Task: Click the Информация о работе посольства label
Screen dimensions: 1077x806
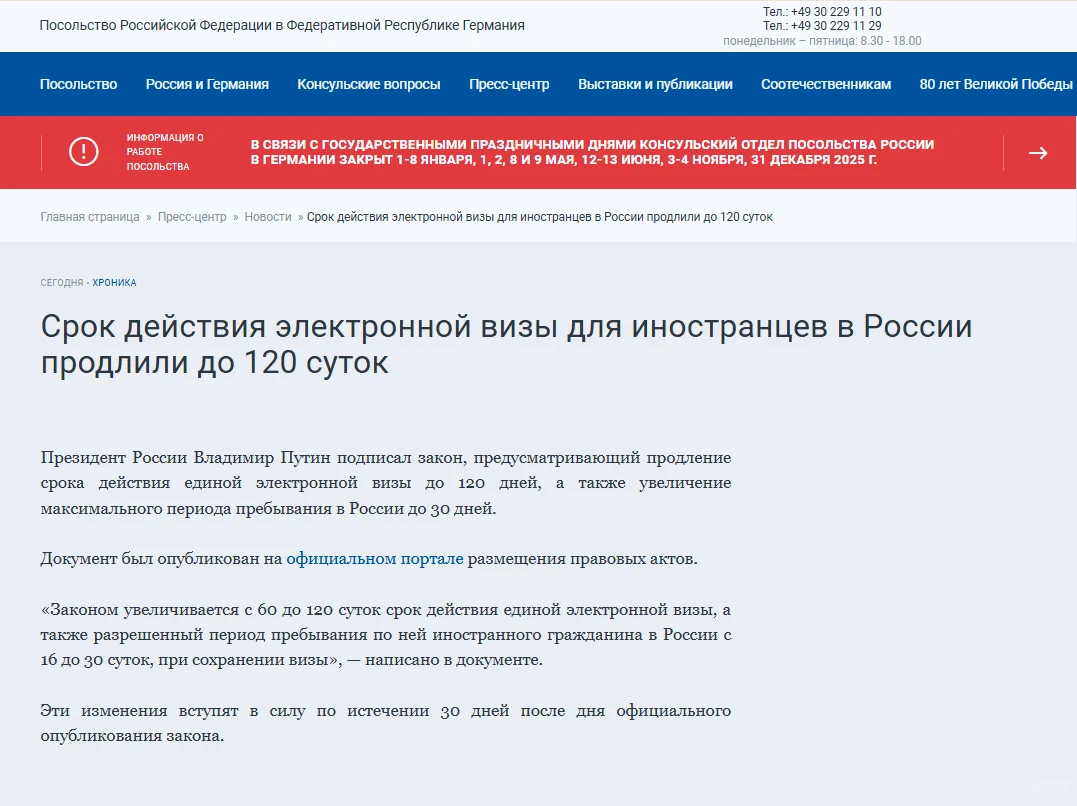Action: [165, 152]
